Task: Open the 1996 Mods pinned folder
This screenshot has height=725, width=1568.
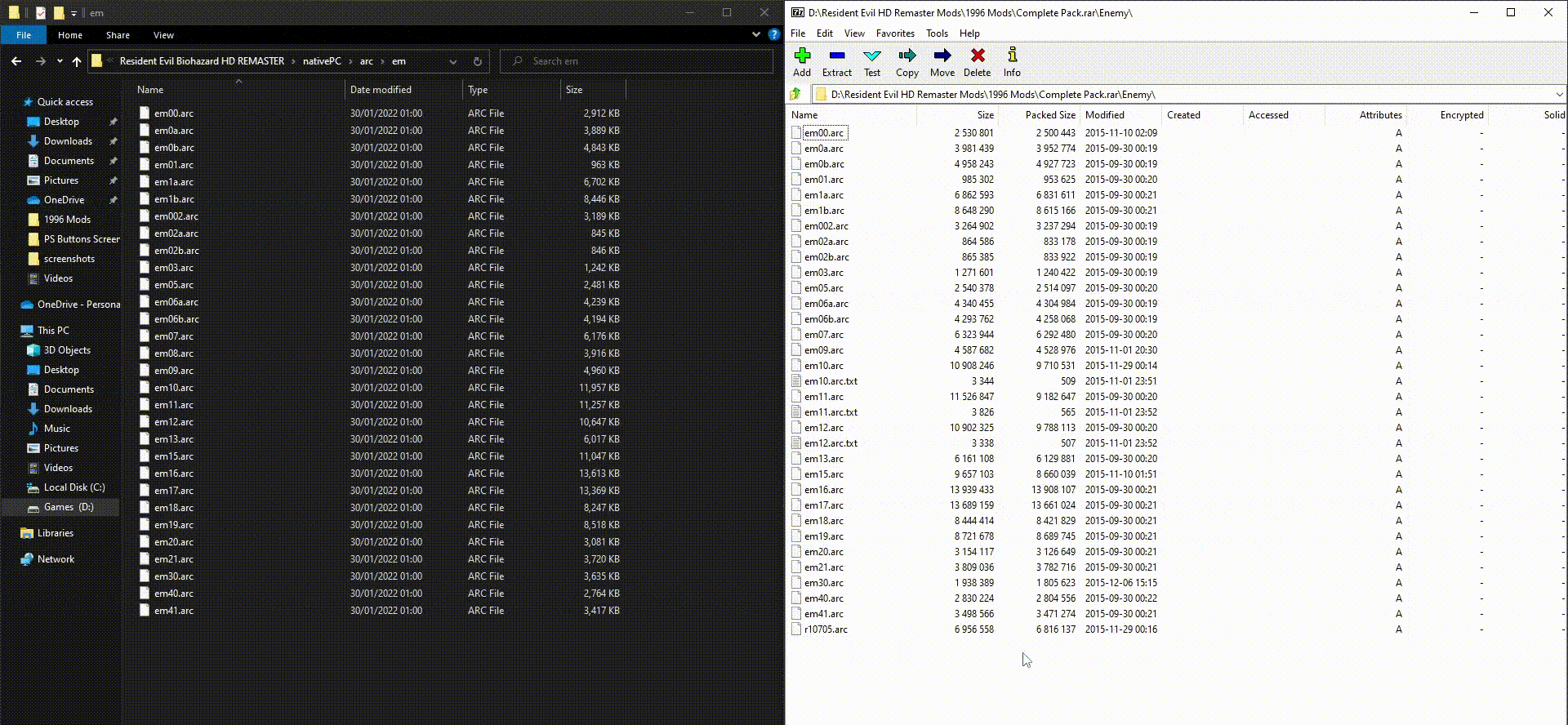Action: click(x=67, y=220)
